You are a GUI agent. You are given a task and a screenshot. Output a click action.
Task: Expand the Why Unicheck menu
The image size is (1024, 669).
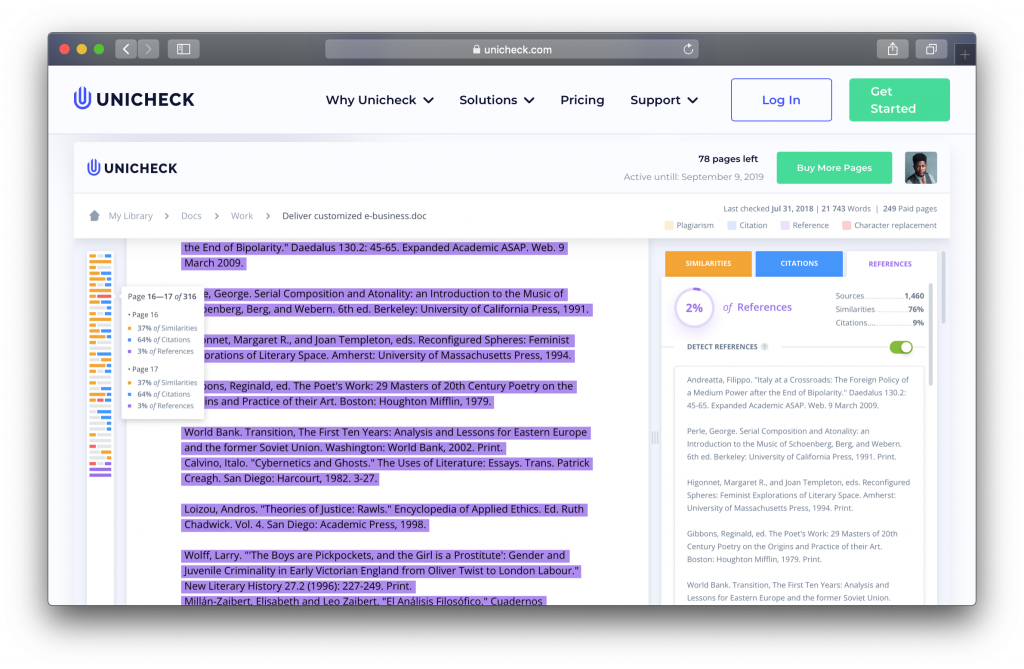[x=379, y=100]
